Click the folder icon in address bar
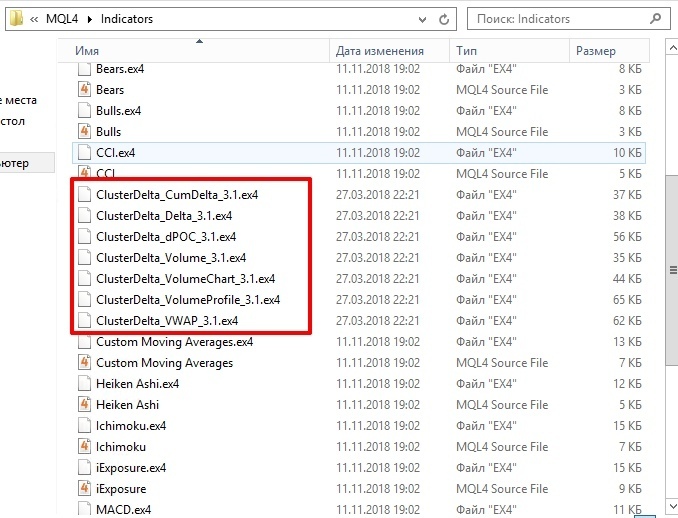Image resolution: width=678 pixels, height=518 pixels. click(16, 19)
